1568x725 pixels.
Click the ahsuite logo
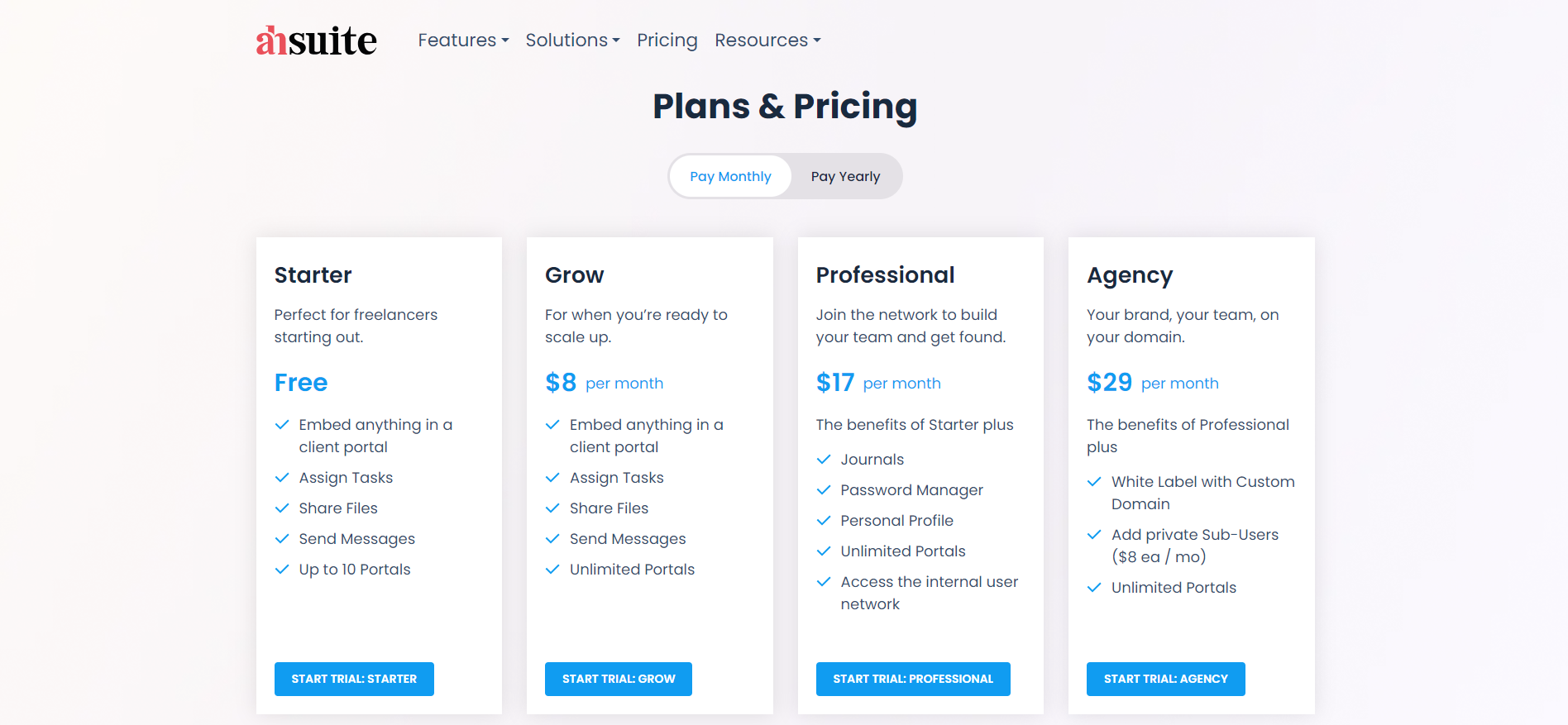[x=317, y=38]
